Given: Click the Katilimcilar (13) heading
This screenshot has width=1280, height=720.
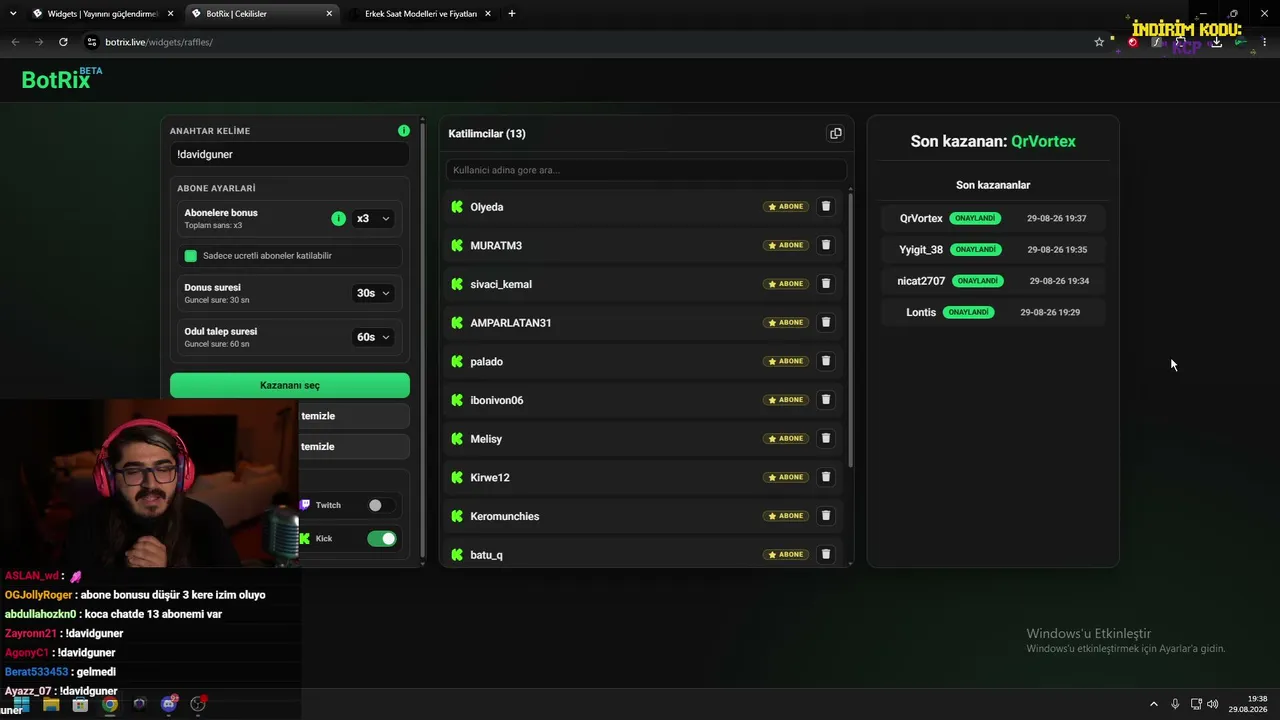Looking at the screenshot, I should coord(487,134).
